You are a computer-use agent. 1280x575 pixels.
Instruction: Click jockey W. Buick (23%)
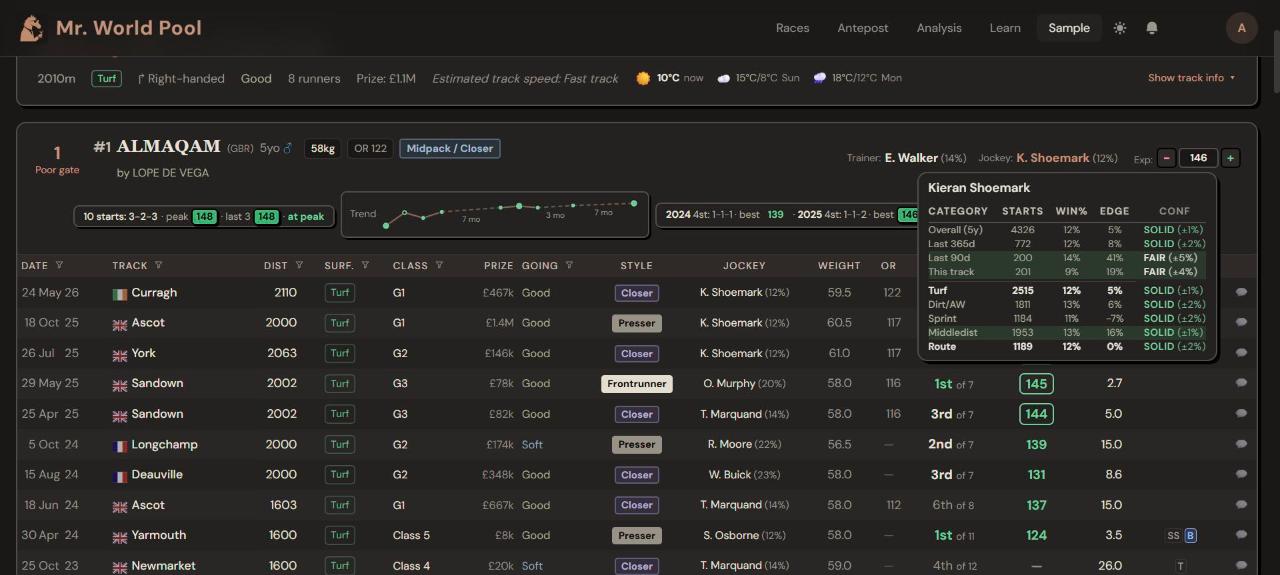tap(744, 475)
